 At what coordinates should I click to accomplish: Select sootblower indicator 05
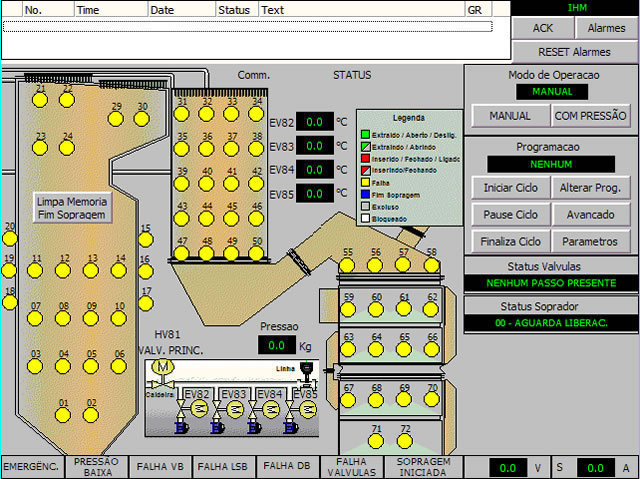[91, 366]
